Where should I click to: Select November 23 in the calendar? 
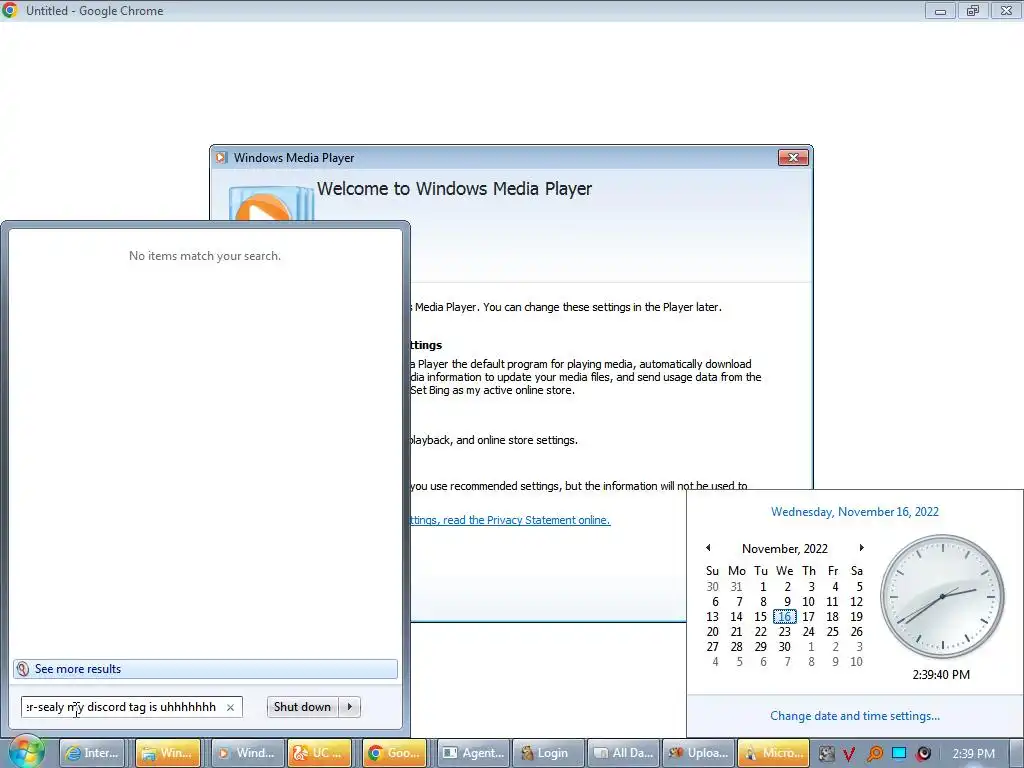tap(784, 632)
